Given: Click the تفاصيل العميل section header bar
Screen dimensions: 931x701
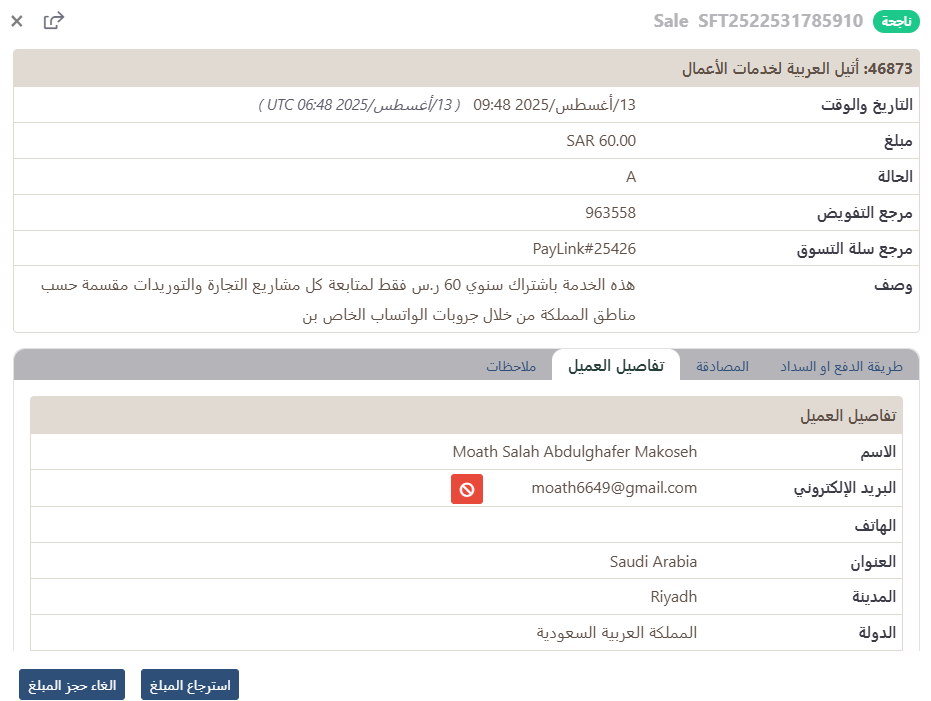Looking at the screenshot, I should coord(466,415).
